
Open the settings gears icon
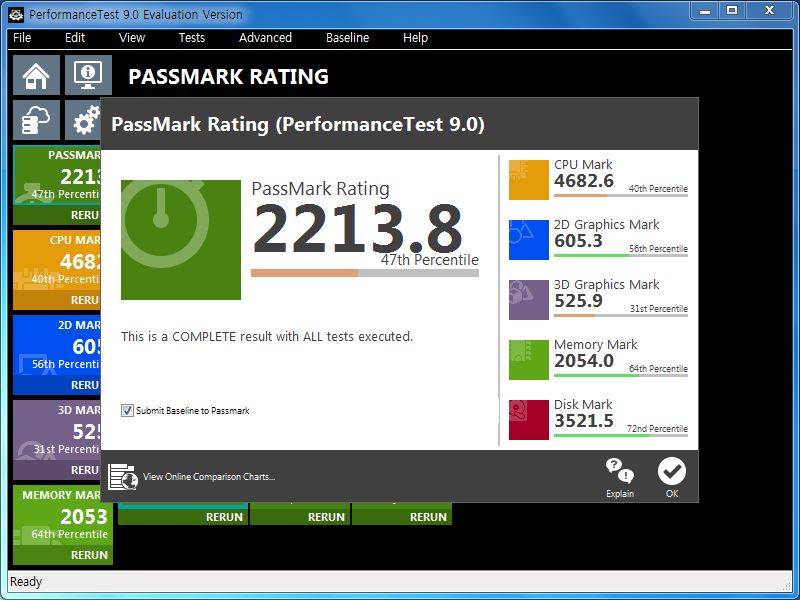pos(83,120)
